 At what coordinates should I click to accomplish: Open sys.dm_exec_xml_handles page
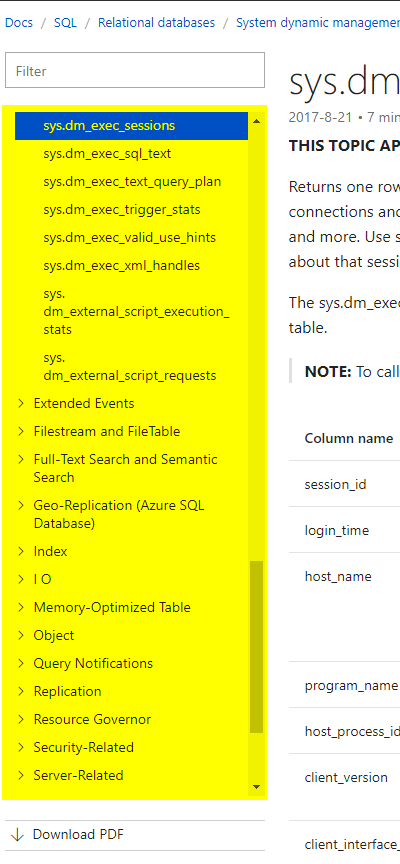coord(121,266)
